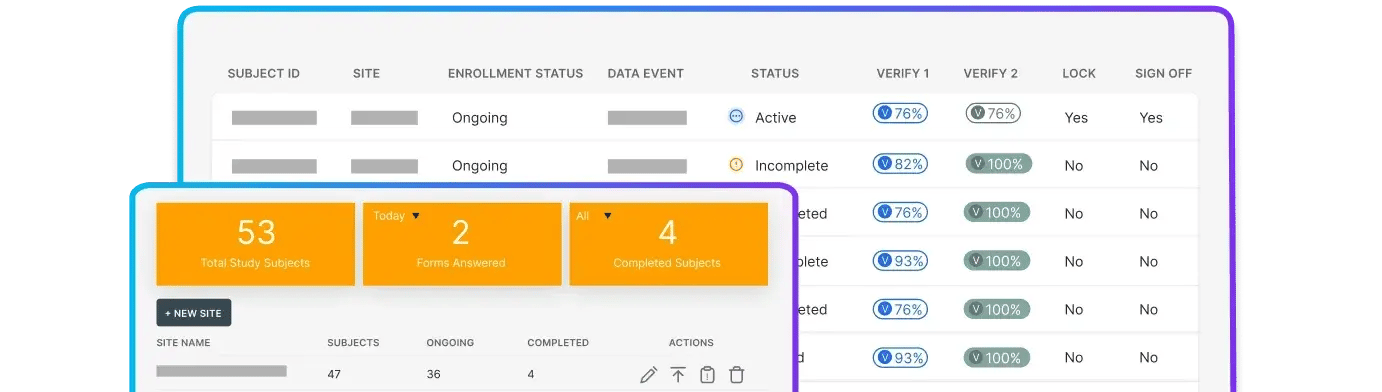Click the SIGN OFF No value in Incomplete row
1382x392 pixels.
[x=1148, y=165]
